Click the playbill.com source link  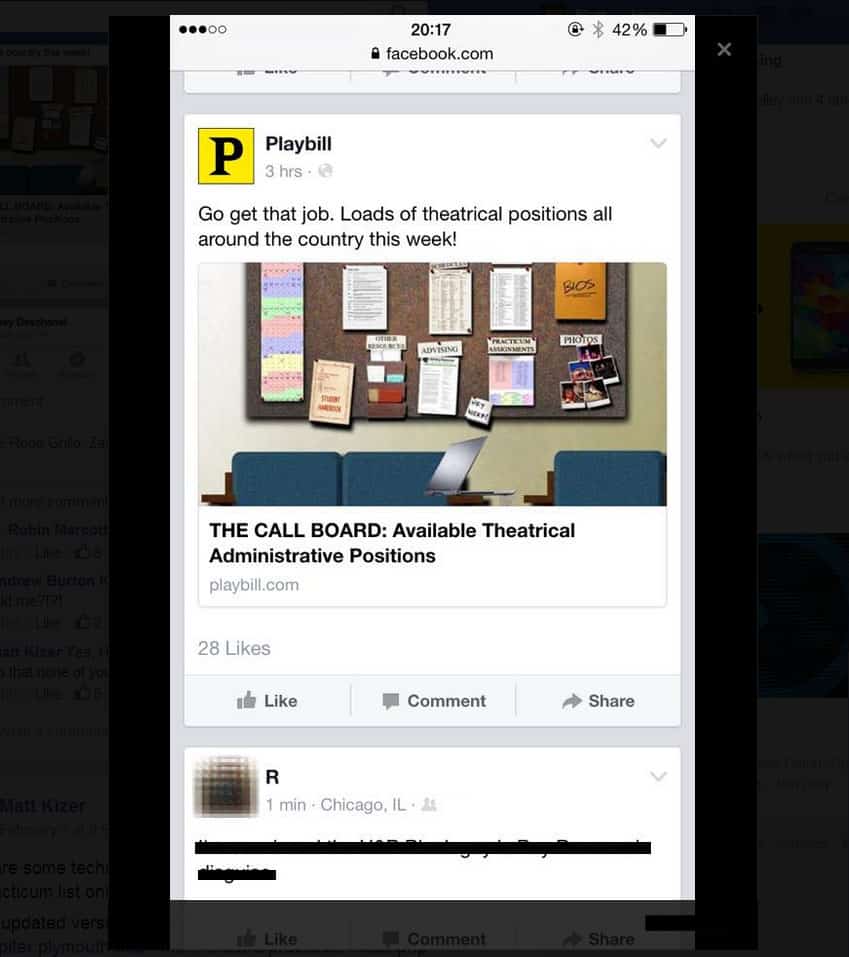tap(254, 585)
